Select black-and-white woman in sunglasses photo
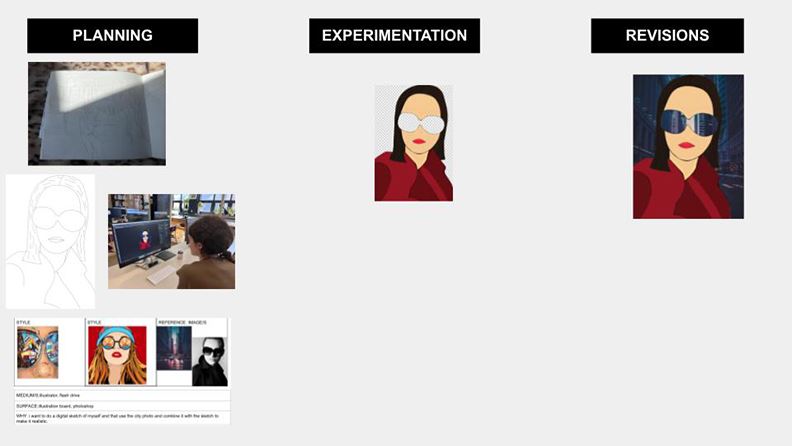 point(209,360)
